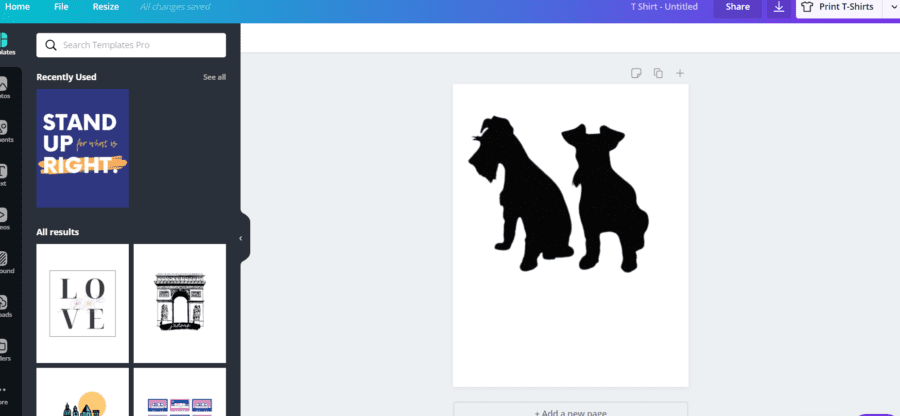Click the add notes icon above page
The height and width of the screenshot is (416, 900).
[x=636, y=73]
